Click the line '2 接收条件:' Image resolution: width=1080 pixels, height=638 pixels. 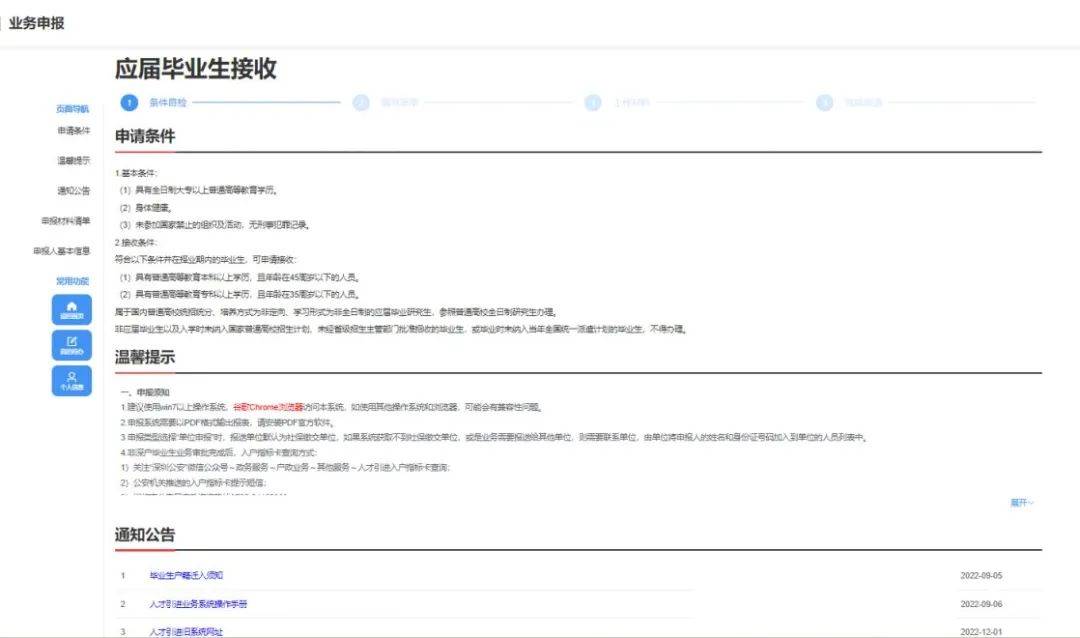pyautogui.click(x=136, y=243)
